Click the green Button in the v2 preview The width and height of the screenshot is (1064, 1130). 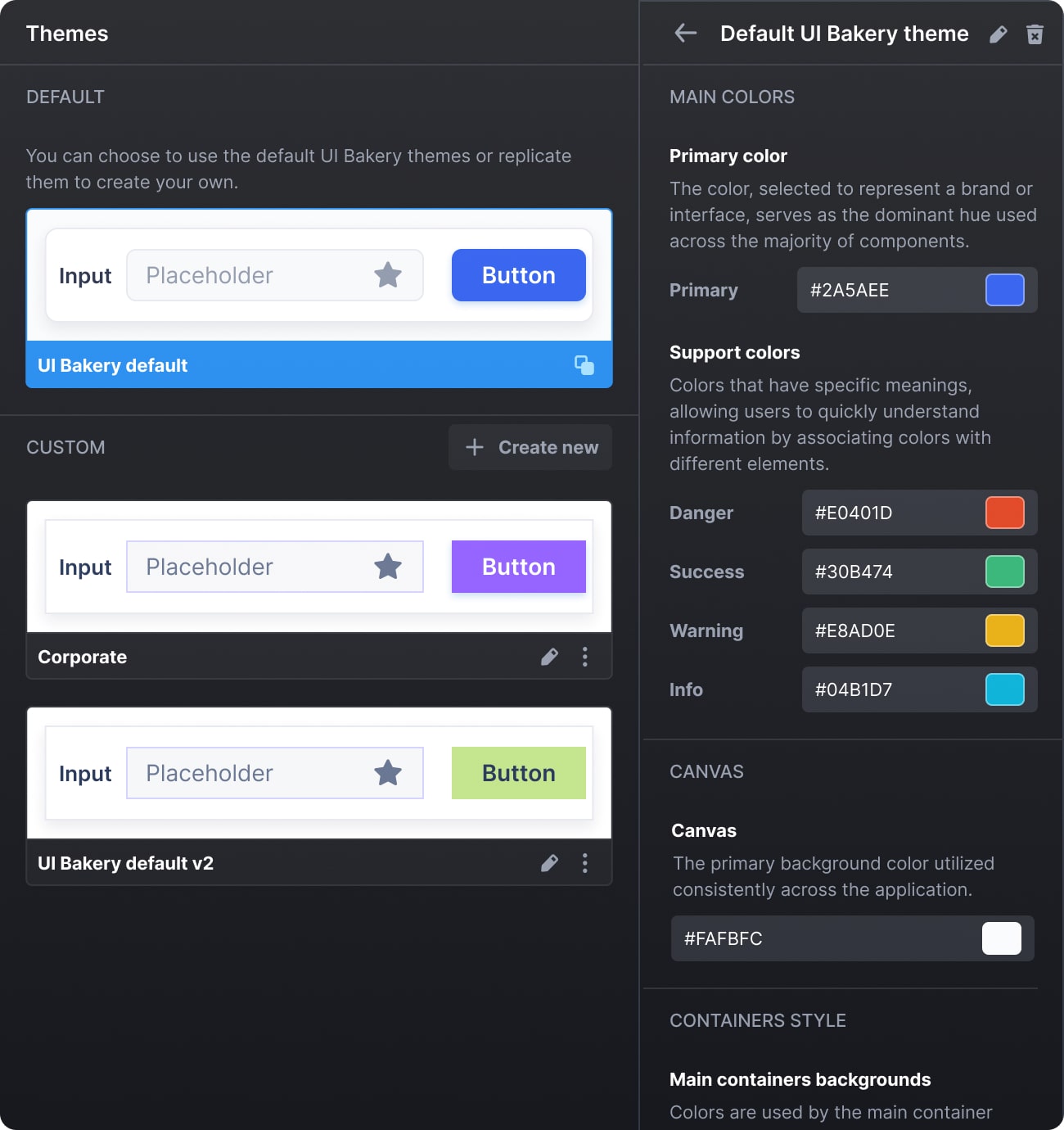pyautogui.click(x=517, y=772)
